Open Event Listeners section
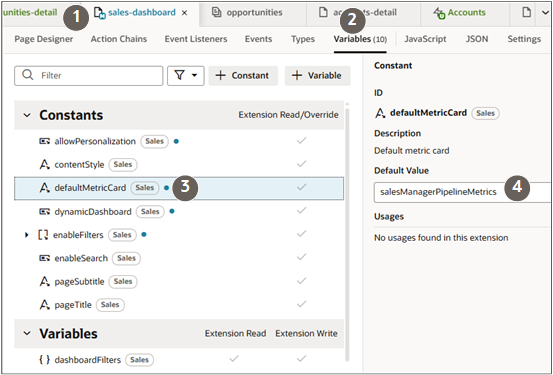 click(x=196, y=39)
